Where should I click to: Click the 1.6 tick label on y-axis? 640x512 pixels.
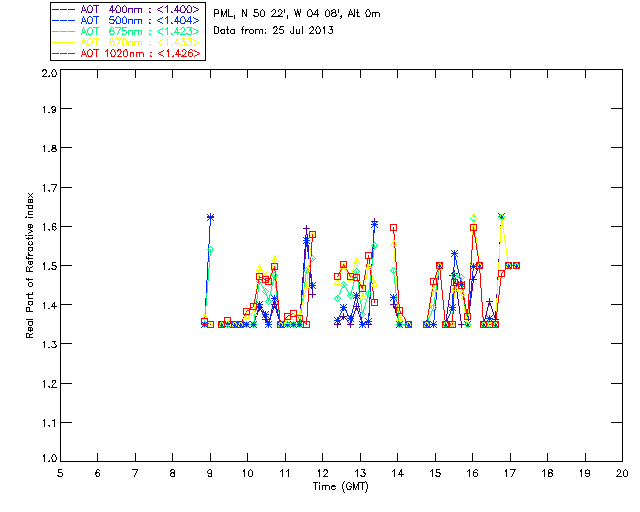[x=49, y=227]
